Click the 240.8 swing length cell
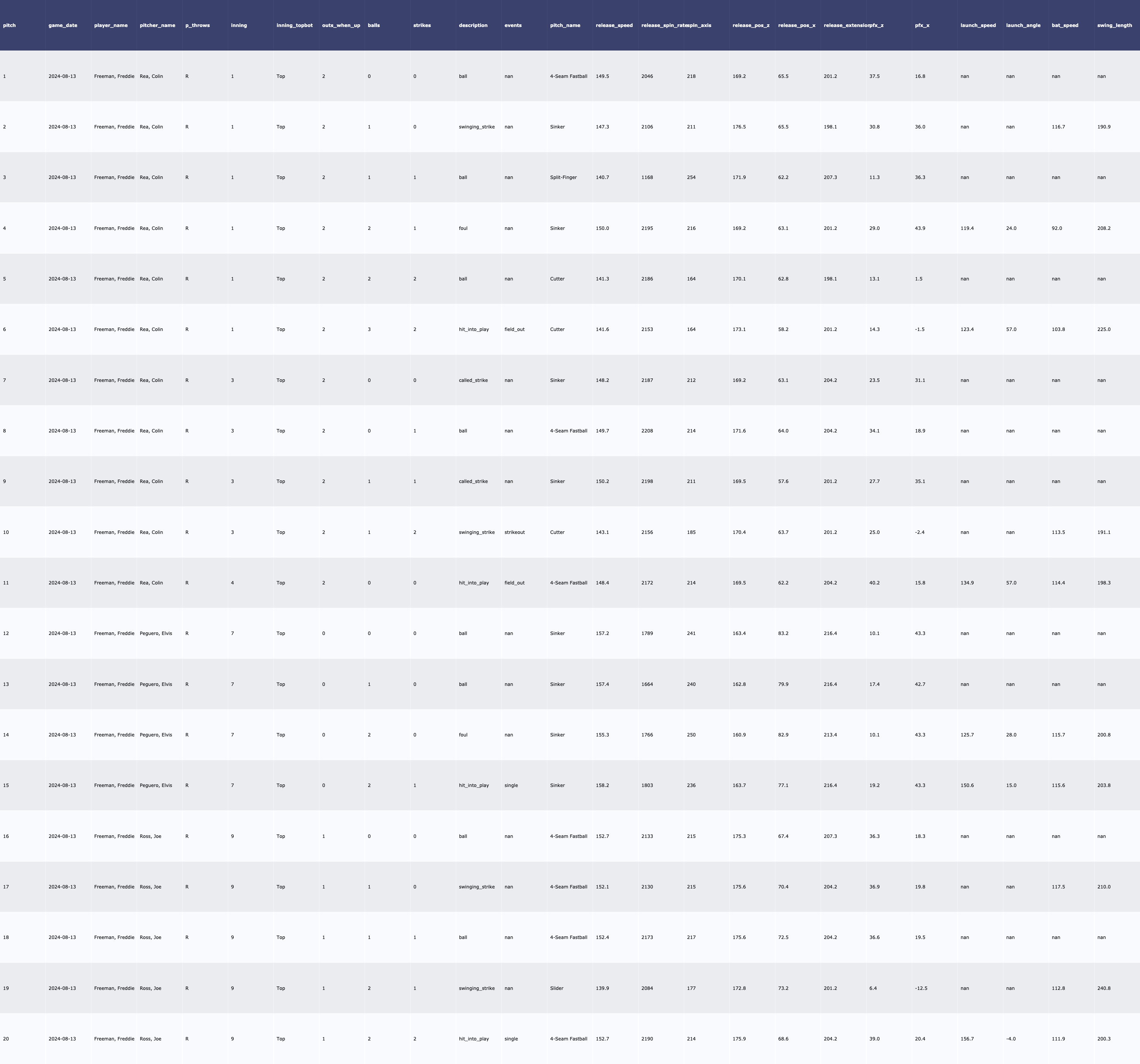Image resolution: width=1140 pixels, height=1064 pixels. click(1103, 988)
